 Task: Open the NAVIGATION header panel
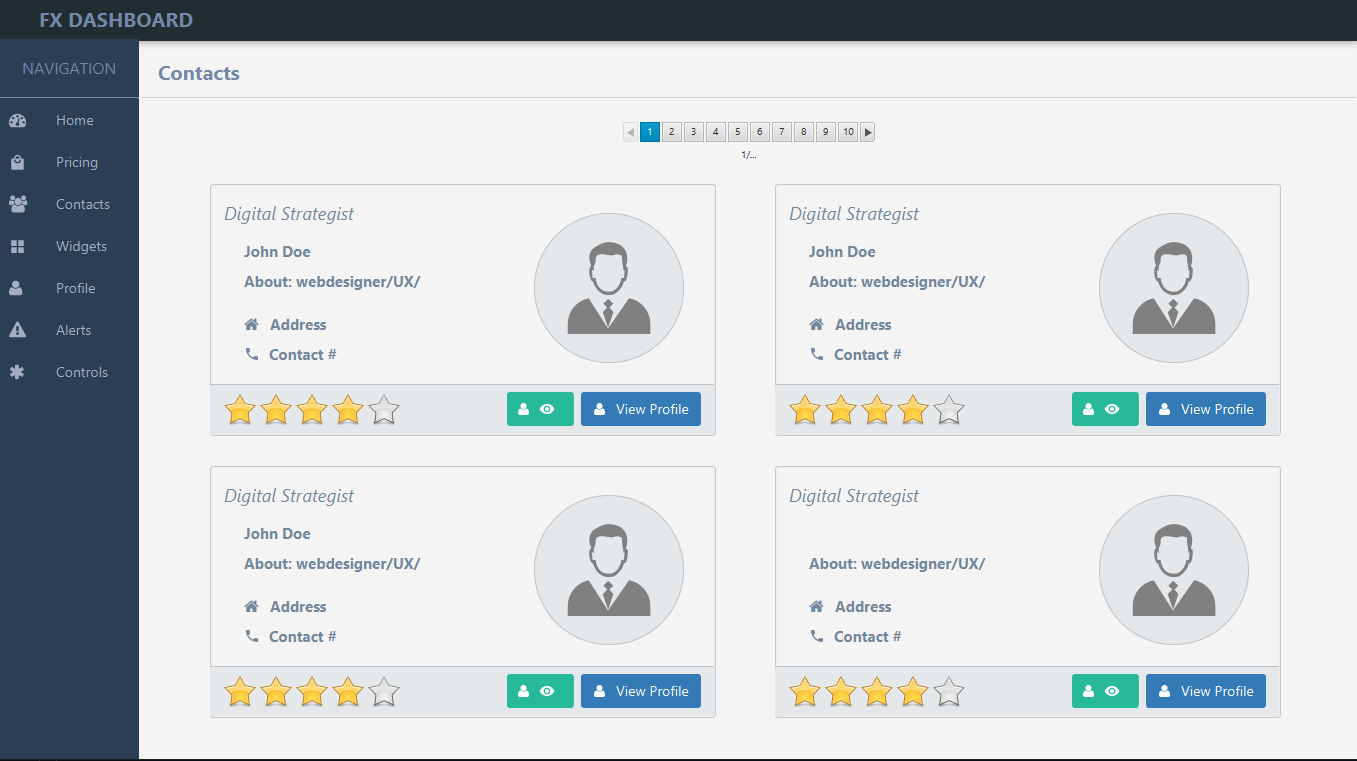click(x=69, y=68)
